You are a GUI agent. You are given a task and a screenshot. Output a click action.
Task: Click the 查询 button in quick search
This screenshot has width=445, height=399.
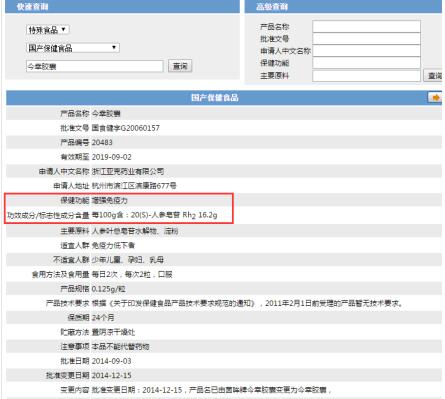(180, 66)
